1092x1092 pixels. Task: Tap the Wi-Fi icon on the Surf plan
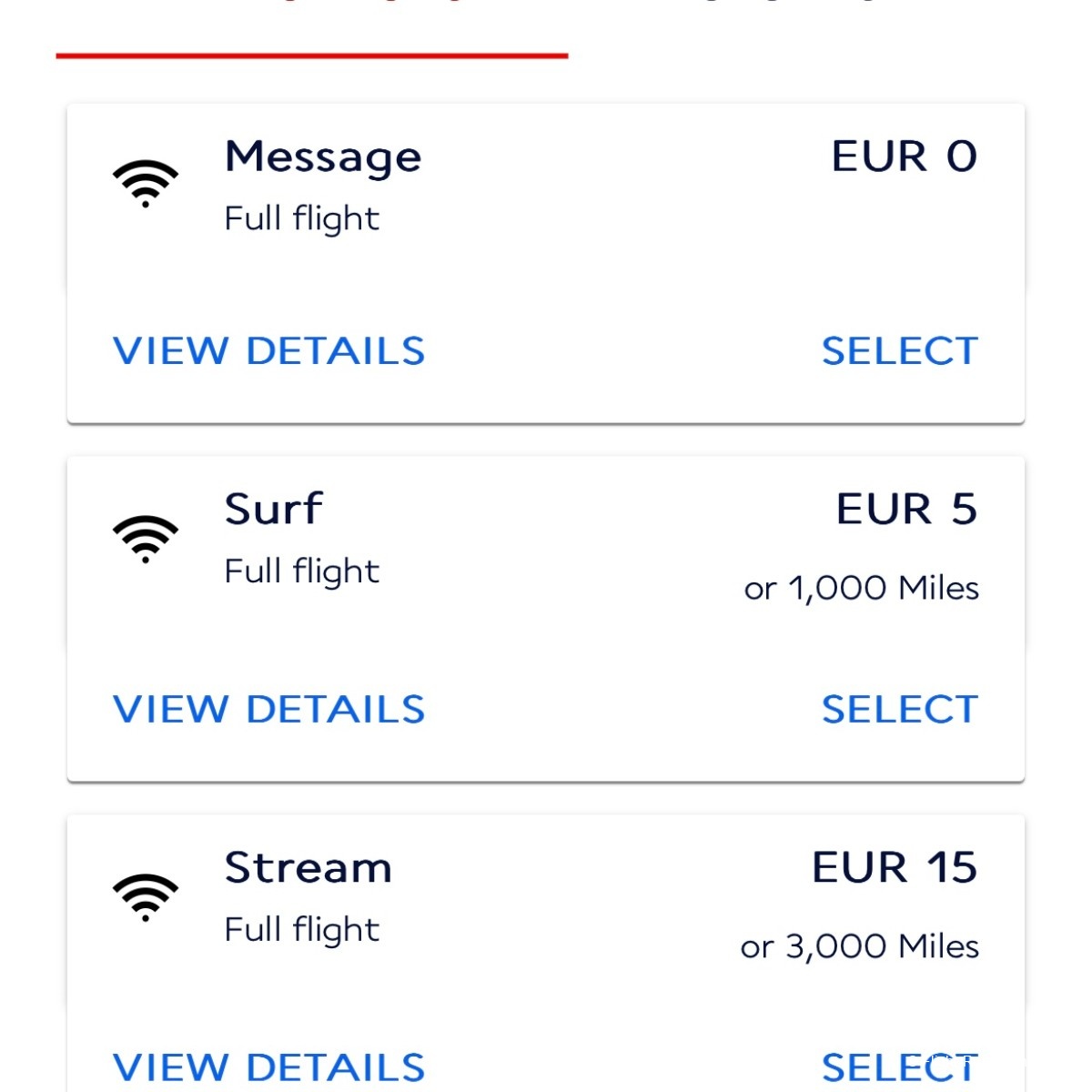(x=146, y=539)
